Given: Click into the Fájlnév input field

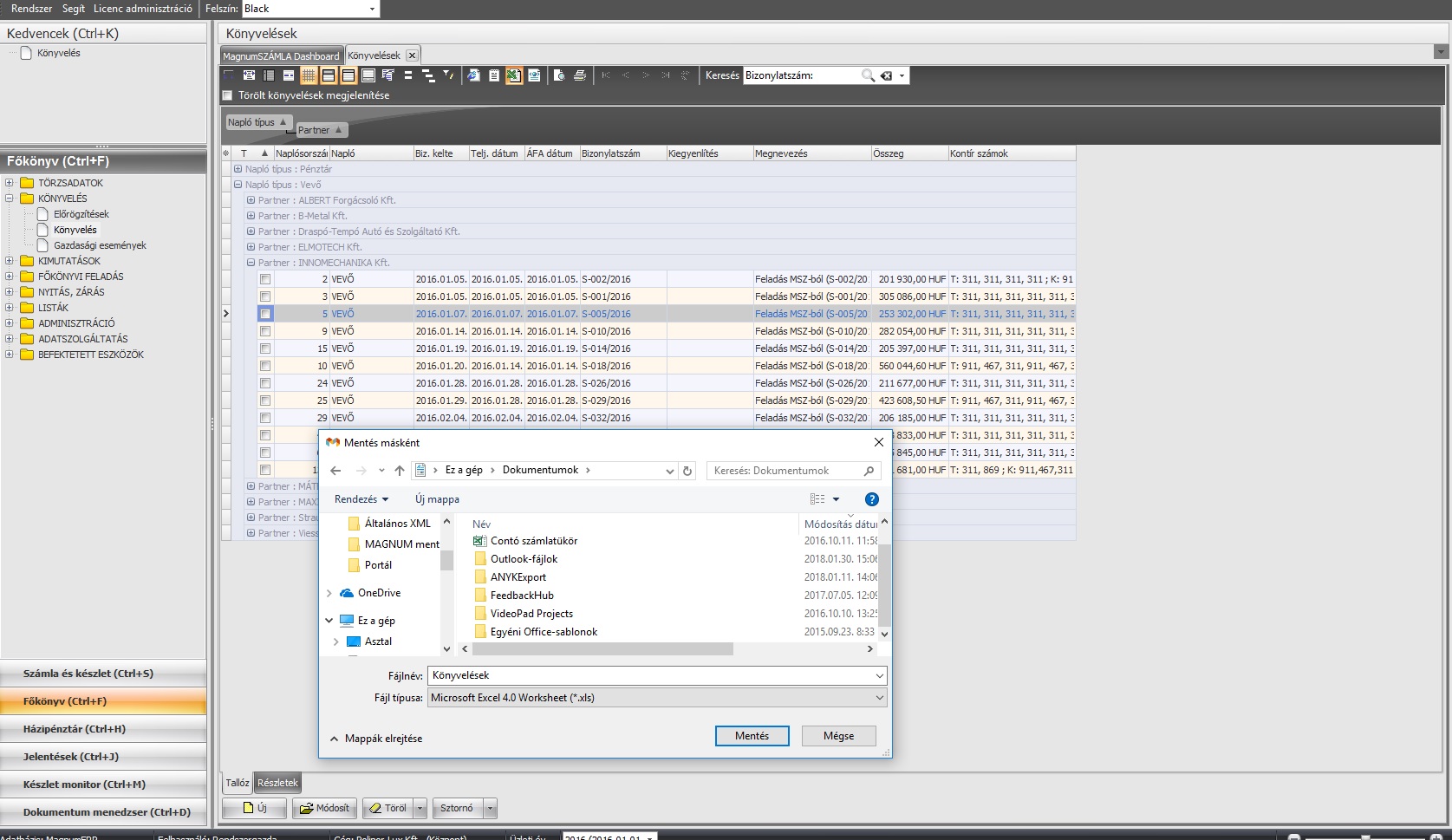Looking at the screenshot, I should coord(650,675).
